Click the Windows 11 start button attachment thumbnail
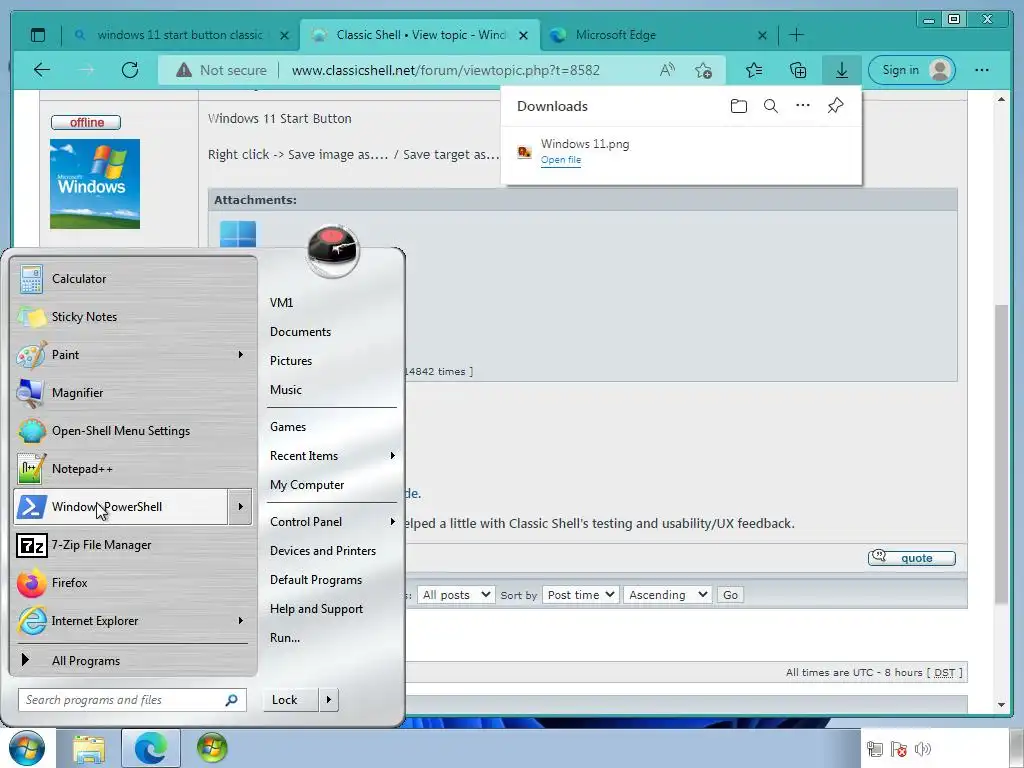The width and height of the screenshot is (1024, 768). coord(238,234)
